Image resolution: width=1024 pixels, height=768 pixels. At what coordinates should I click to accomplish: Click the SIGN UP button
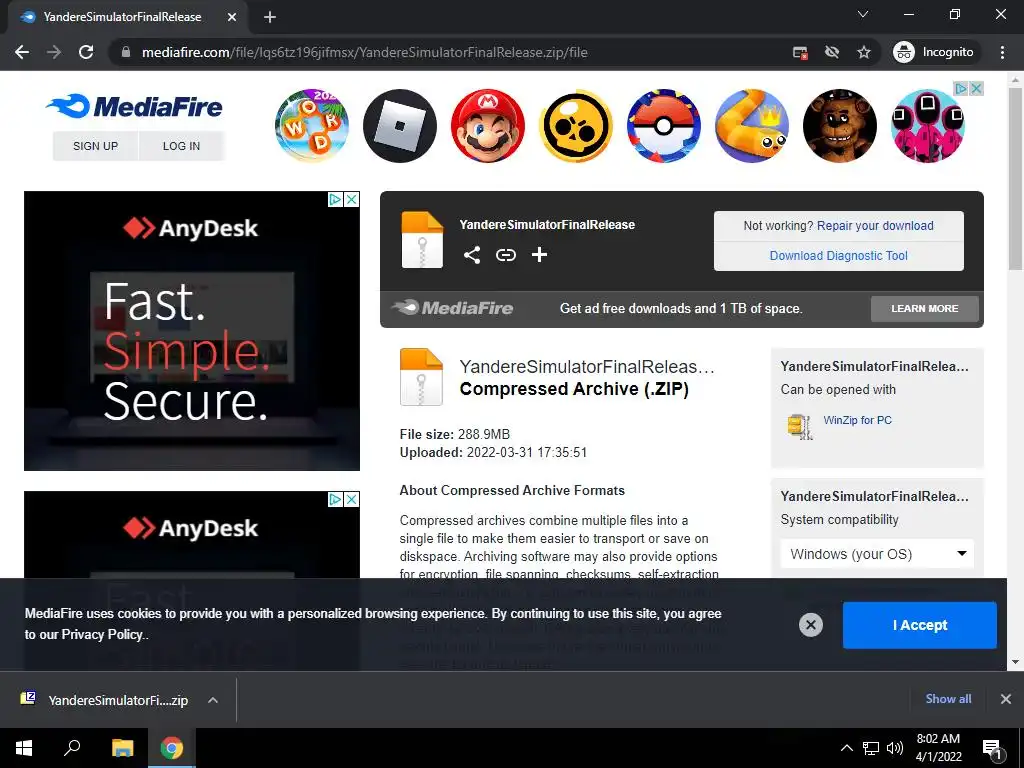pyautogui.click(x=95, y=146)
